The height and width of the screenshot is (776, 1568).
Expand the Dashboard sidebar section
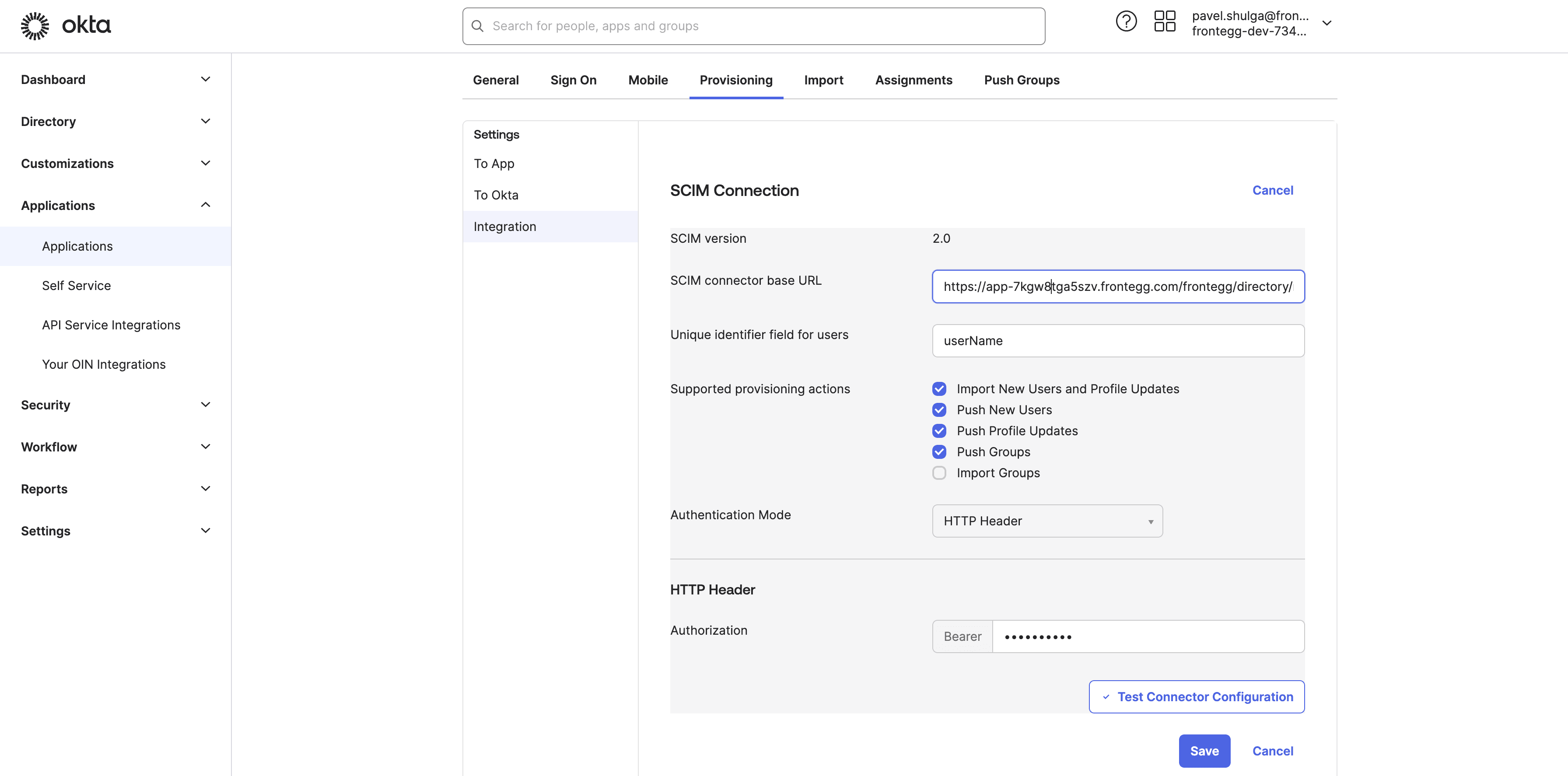[115, 80]
